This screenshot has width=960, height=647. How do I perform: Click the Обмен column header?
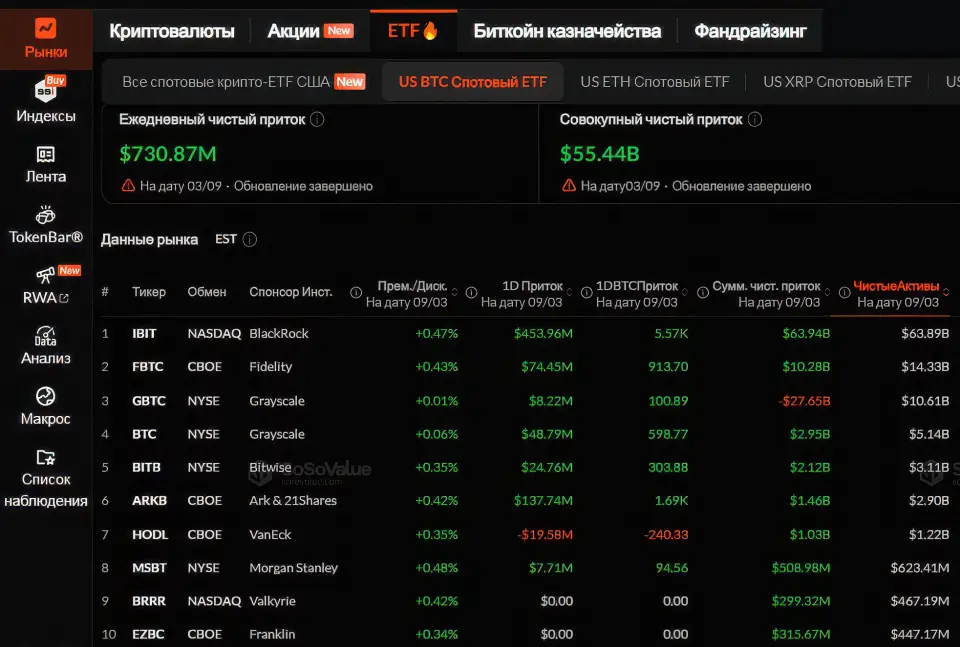click(x=207, y=292)
